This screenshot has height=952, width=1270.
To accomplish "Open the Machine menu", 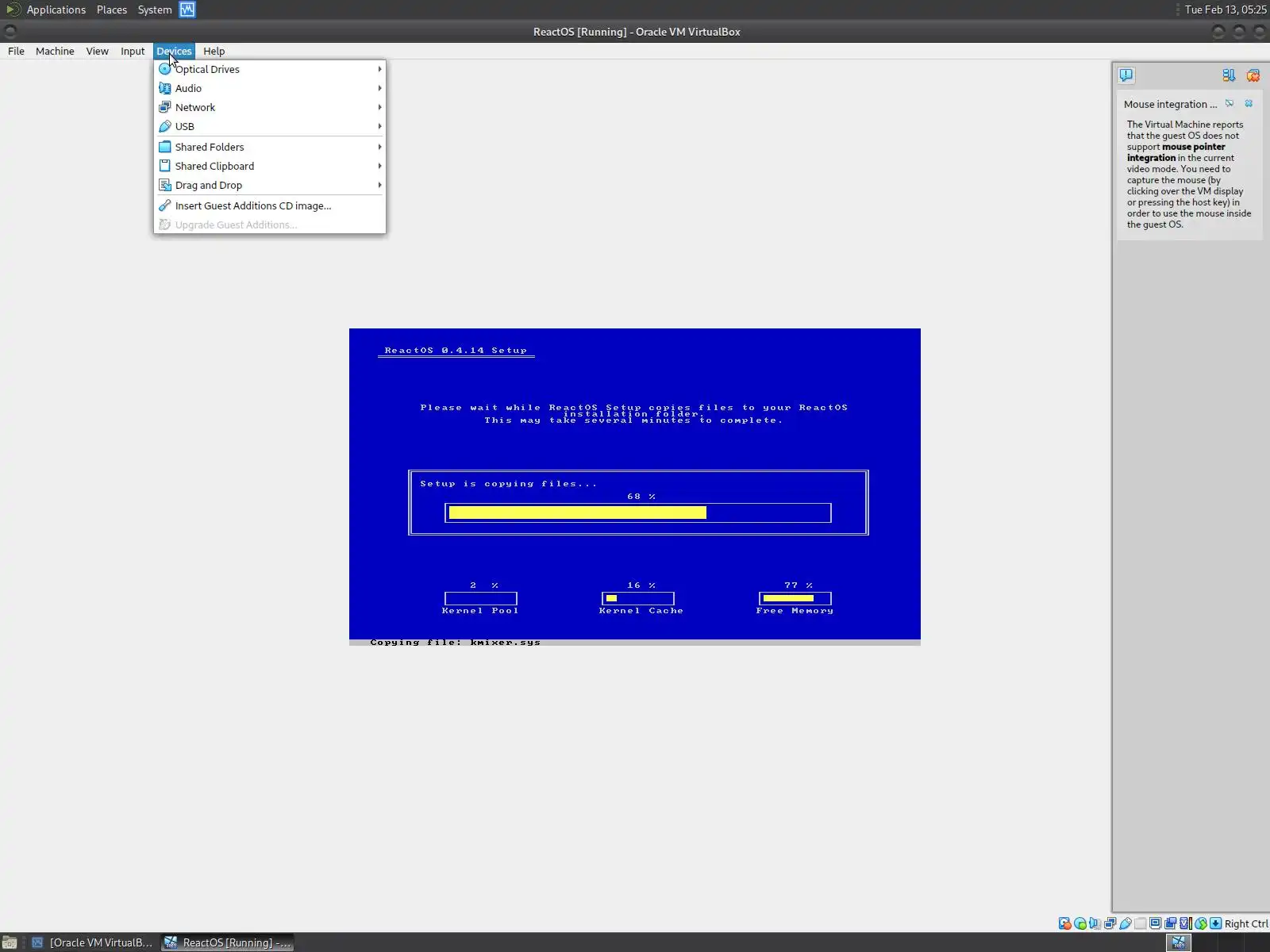I will click(x=55, y=51).
